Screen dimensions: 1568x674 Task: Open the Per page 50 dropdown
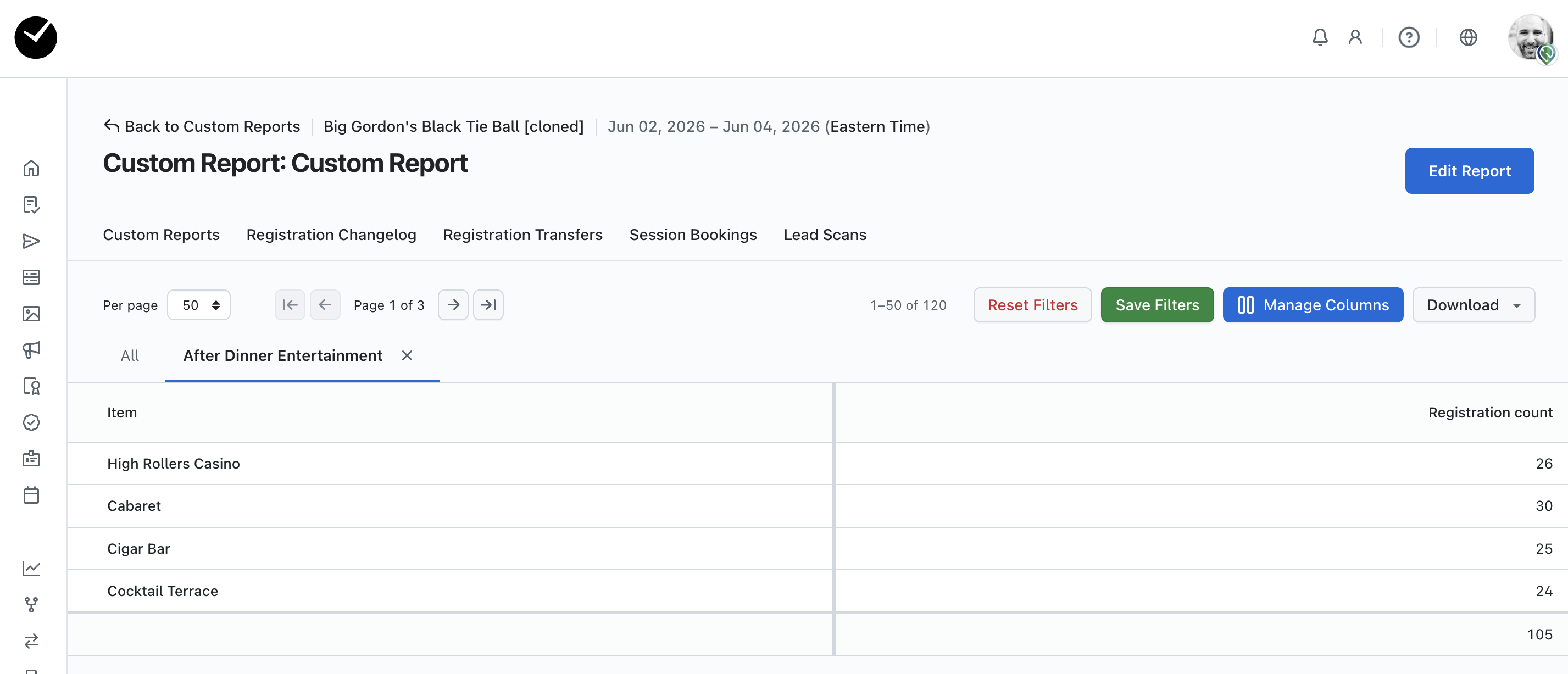point(199,305)
